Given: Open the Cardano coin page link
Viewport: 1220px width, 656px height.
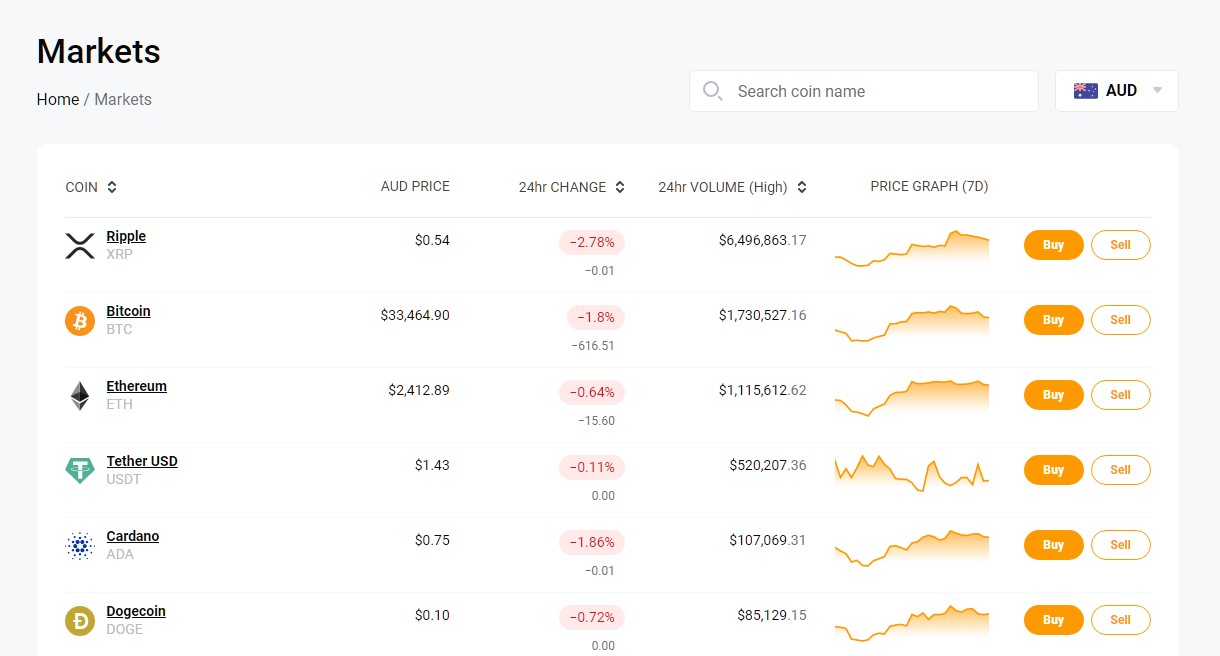Looking at the screenshot, I should [x=133, y=537].
